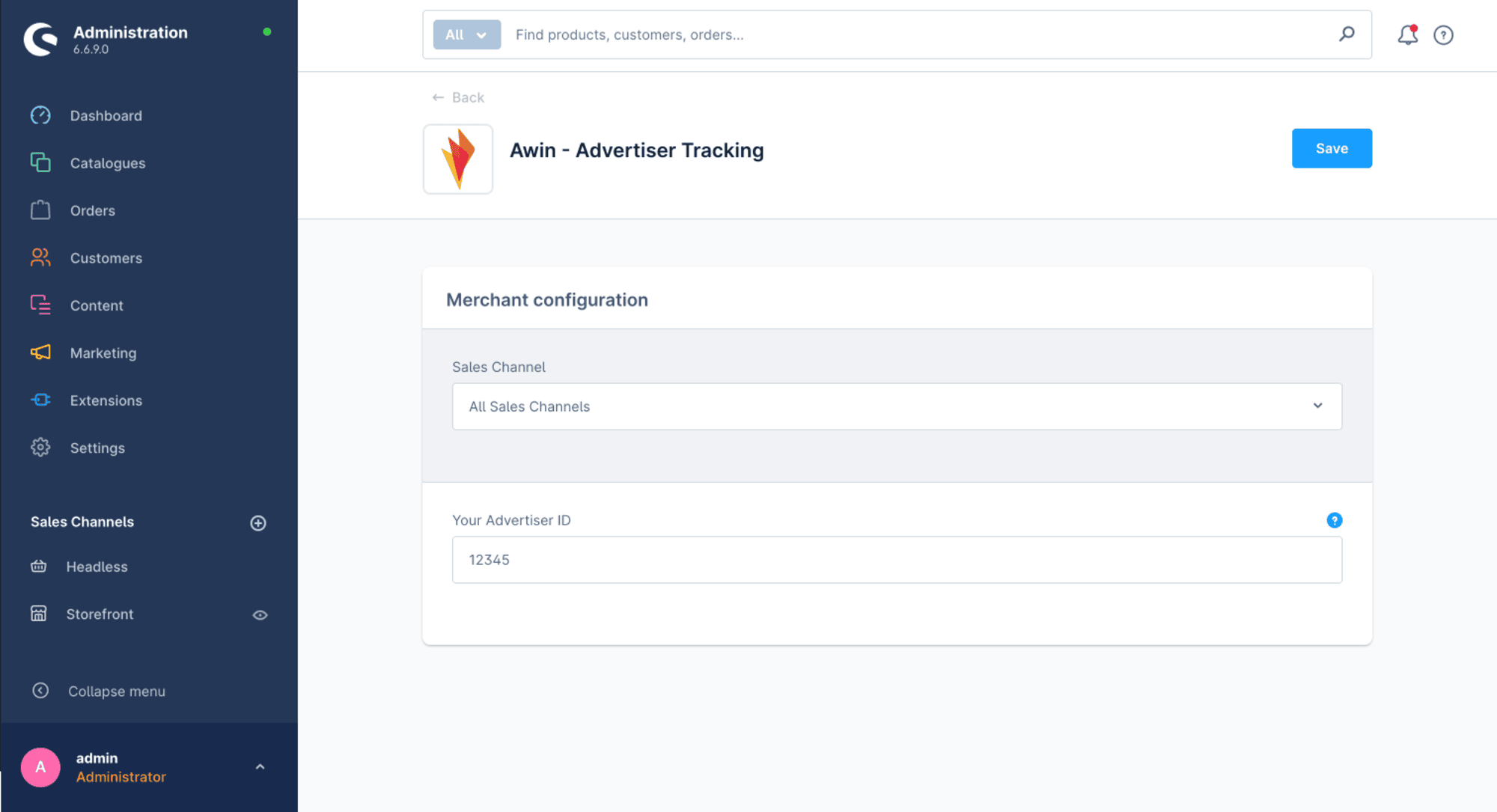1497x812 pixels.
Task: Click the Extensions plug icon
Action: (40, 400)
